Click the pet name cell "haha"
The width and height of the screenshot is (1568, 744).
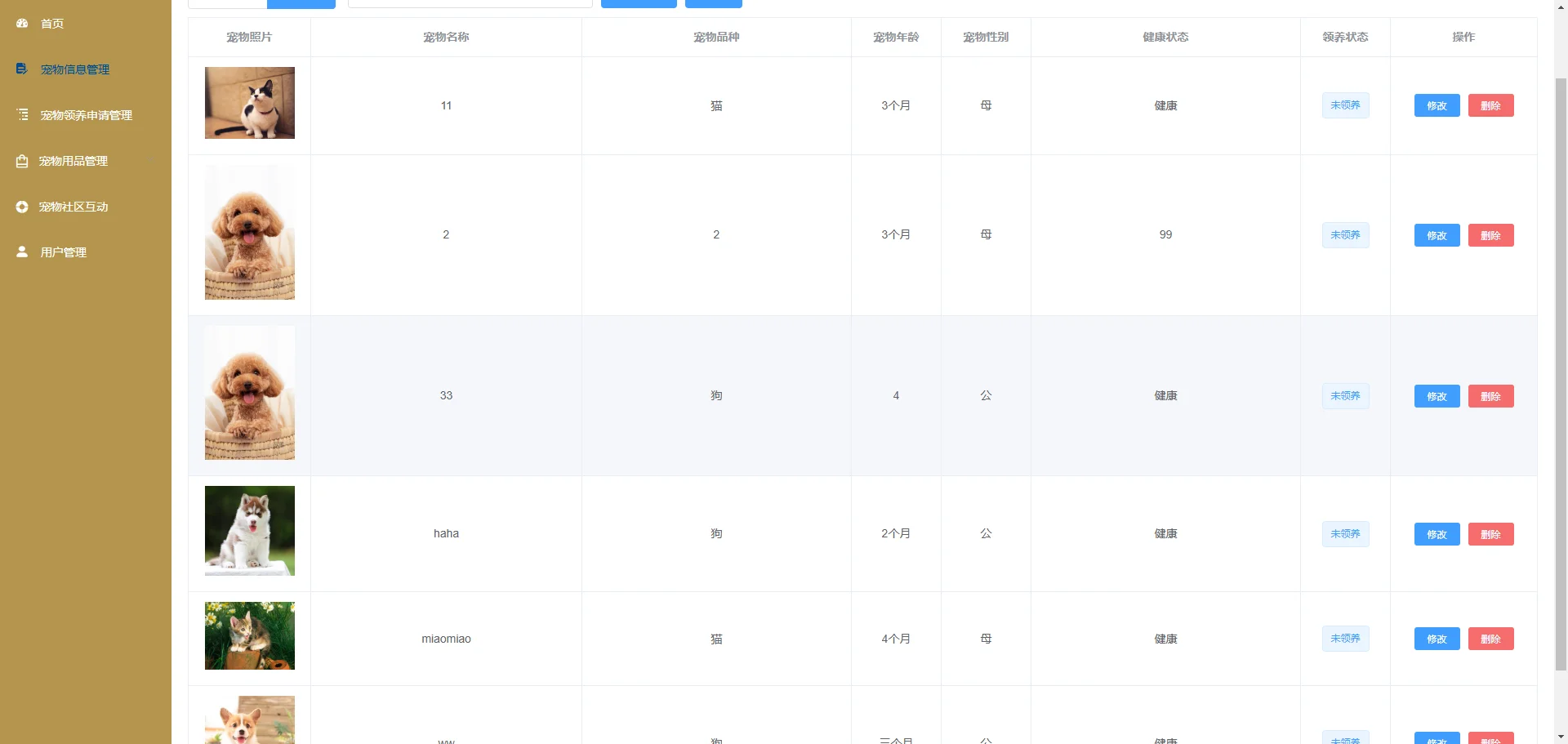pyautogui.click(x=446, y=533)
